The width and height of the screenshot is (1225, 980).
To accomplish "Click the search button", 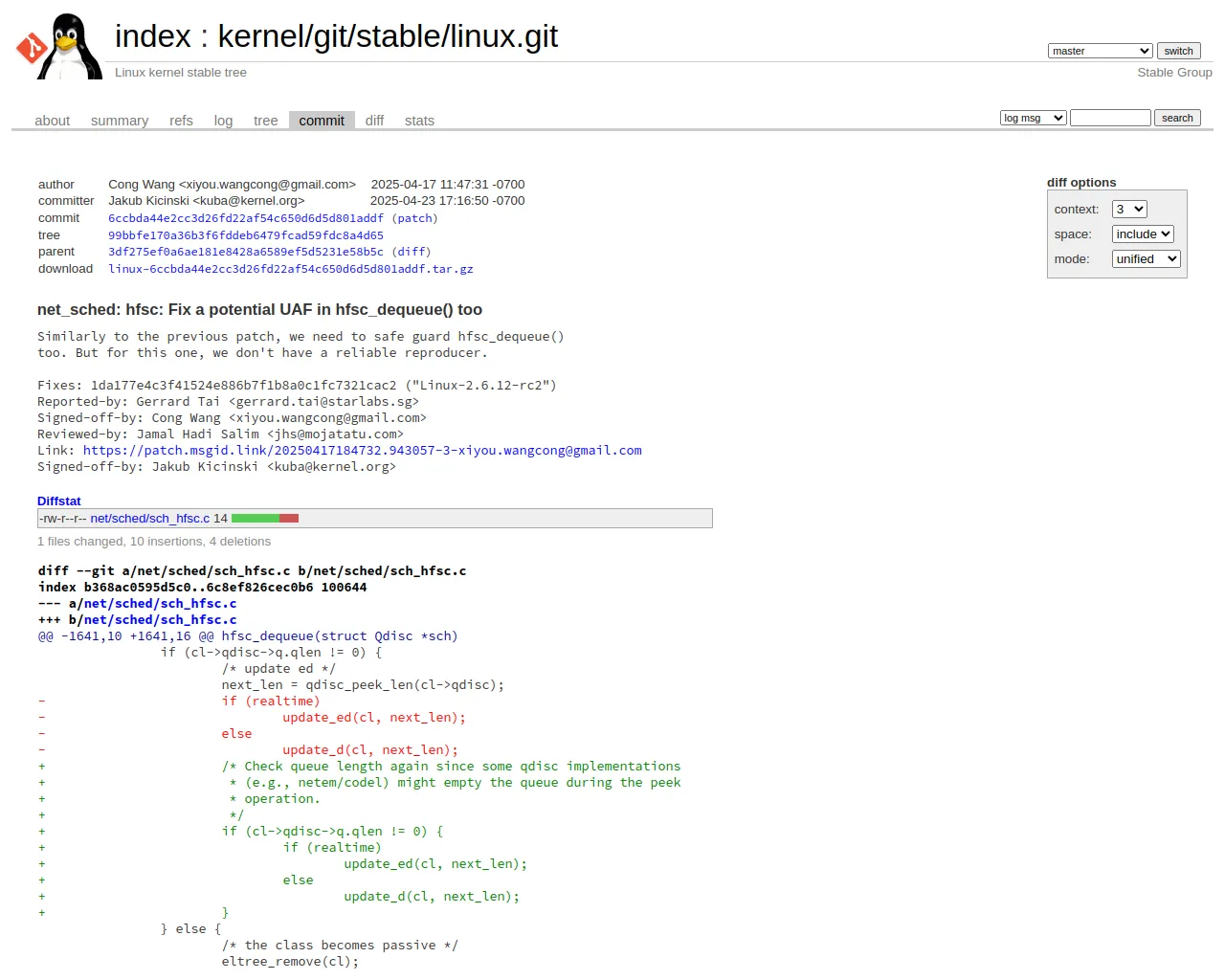I will (1177, 118).
